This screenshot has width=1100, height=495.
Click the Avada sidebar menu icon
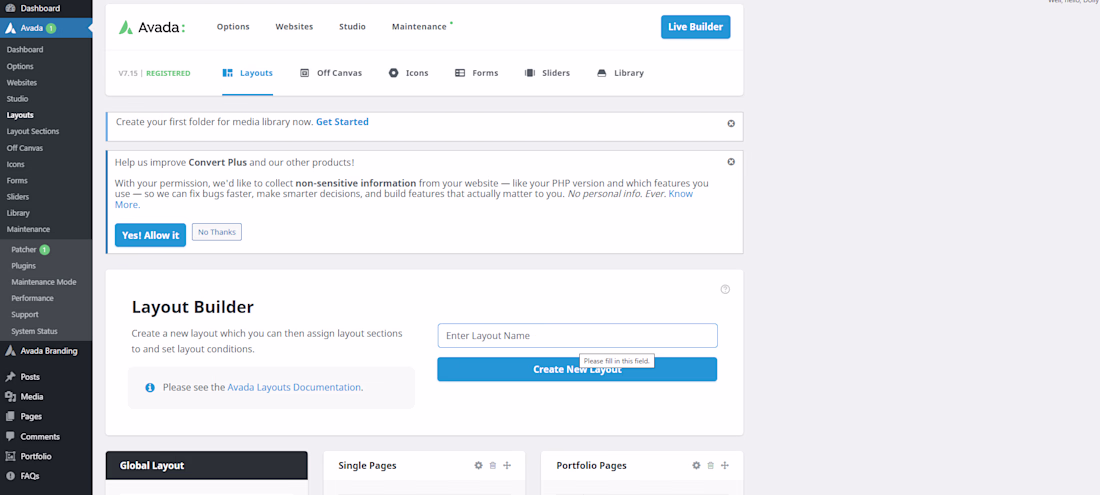point(11,29)
